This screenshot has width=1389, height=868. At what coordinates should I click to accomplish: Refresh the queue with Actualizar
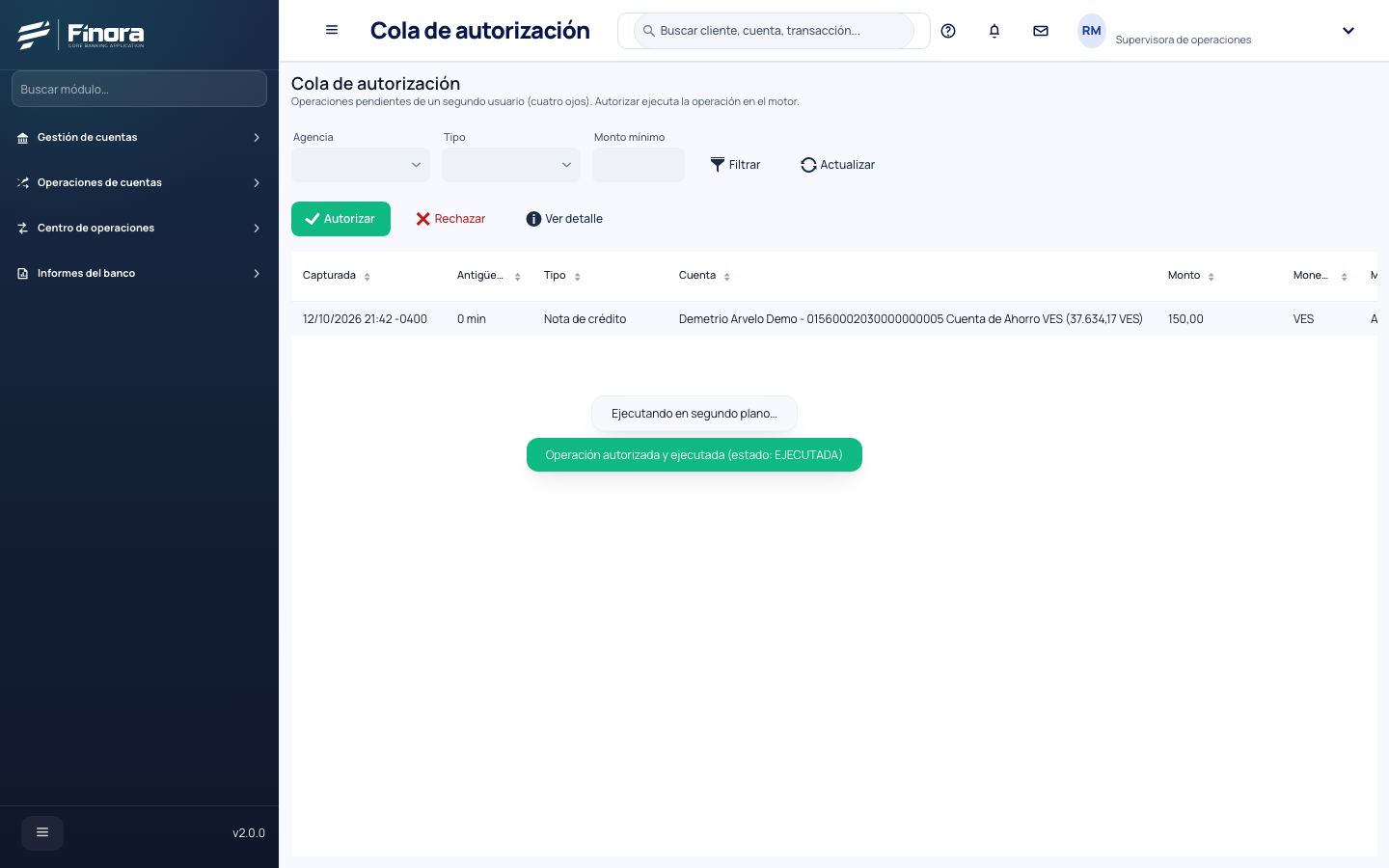837,165
